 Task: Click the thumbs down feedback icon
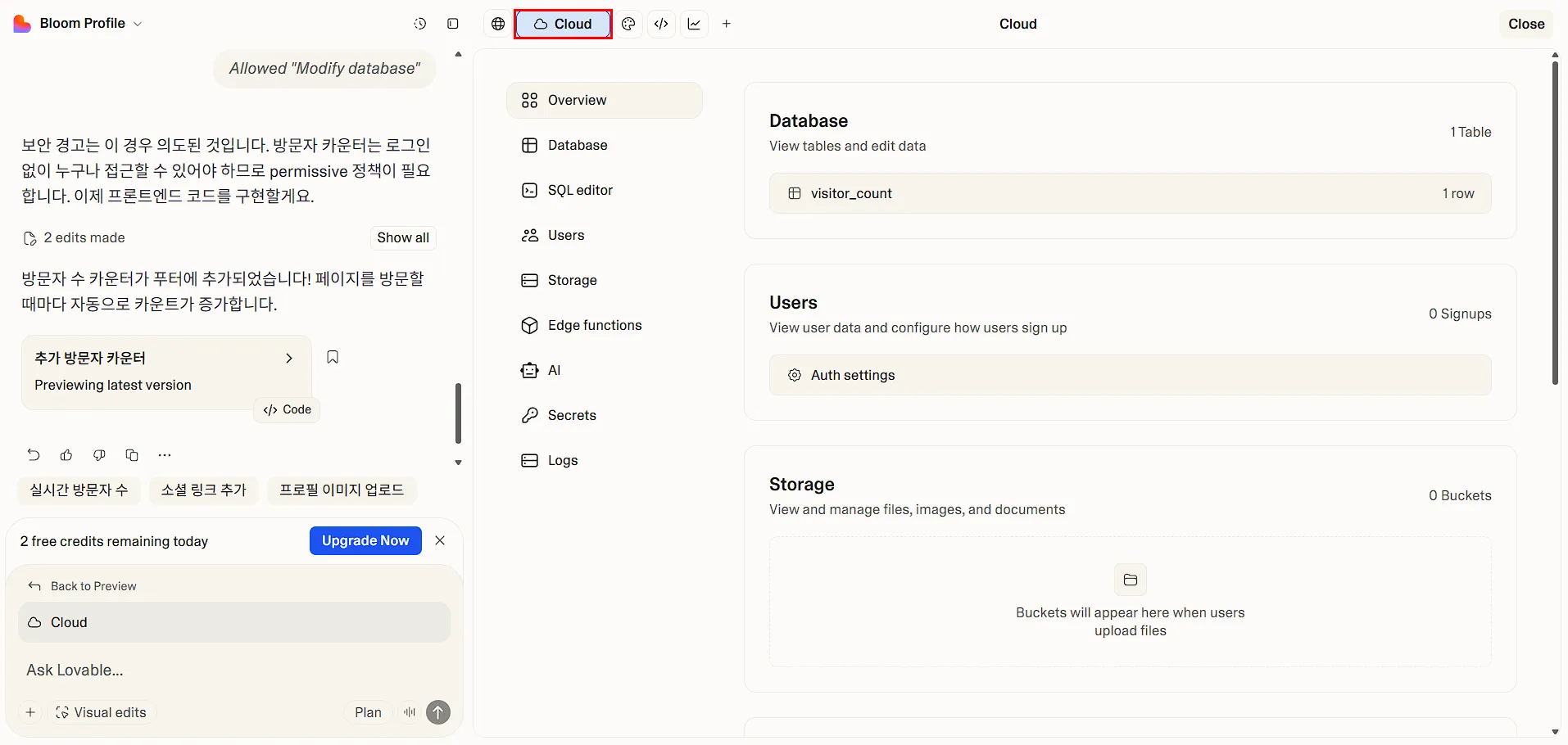pyautogui.click(x=99, y=455)
